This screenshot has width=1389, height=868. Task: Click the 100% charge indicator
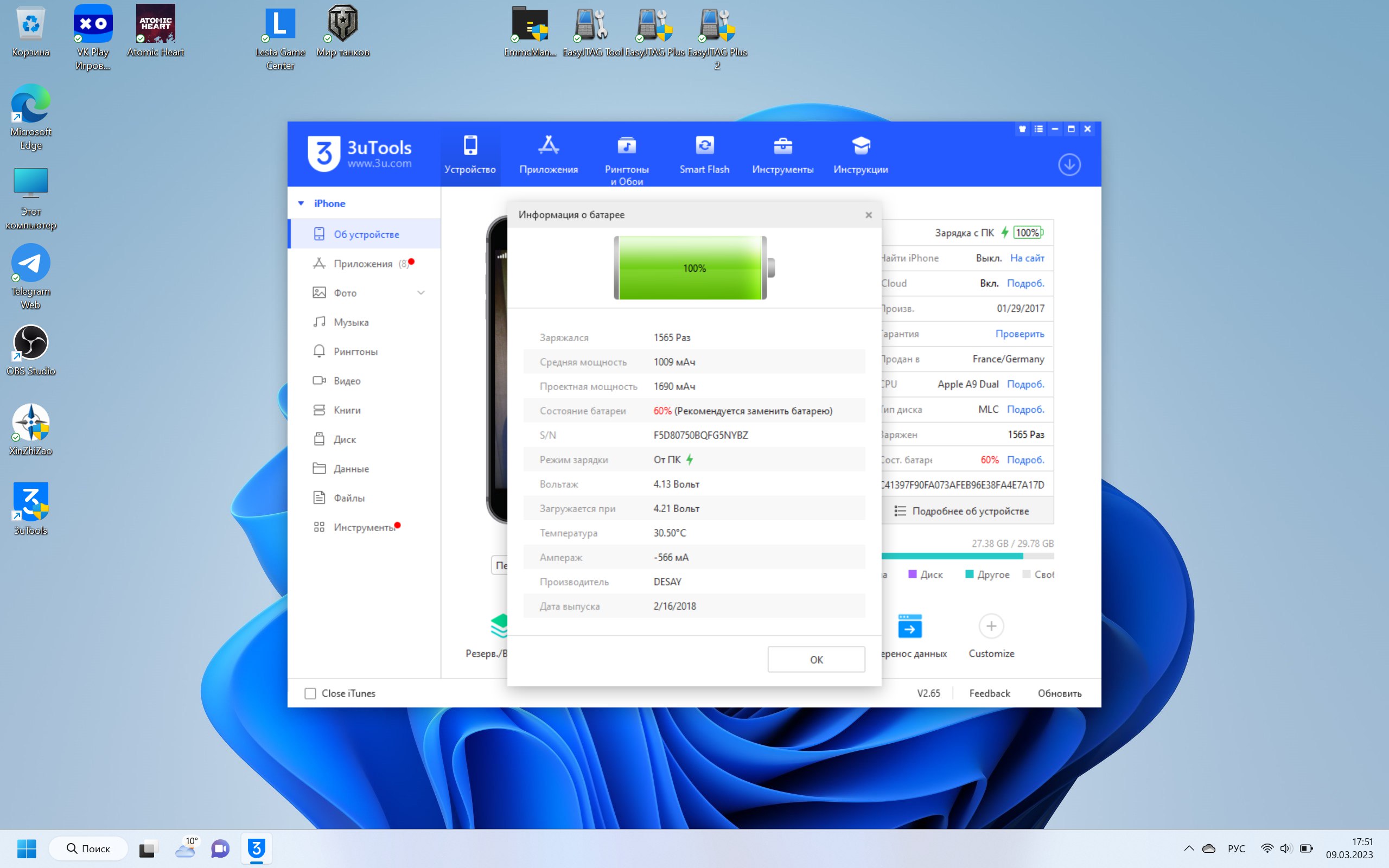(x=1028, y=233)
